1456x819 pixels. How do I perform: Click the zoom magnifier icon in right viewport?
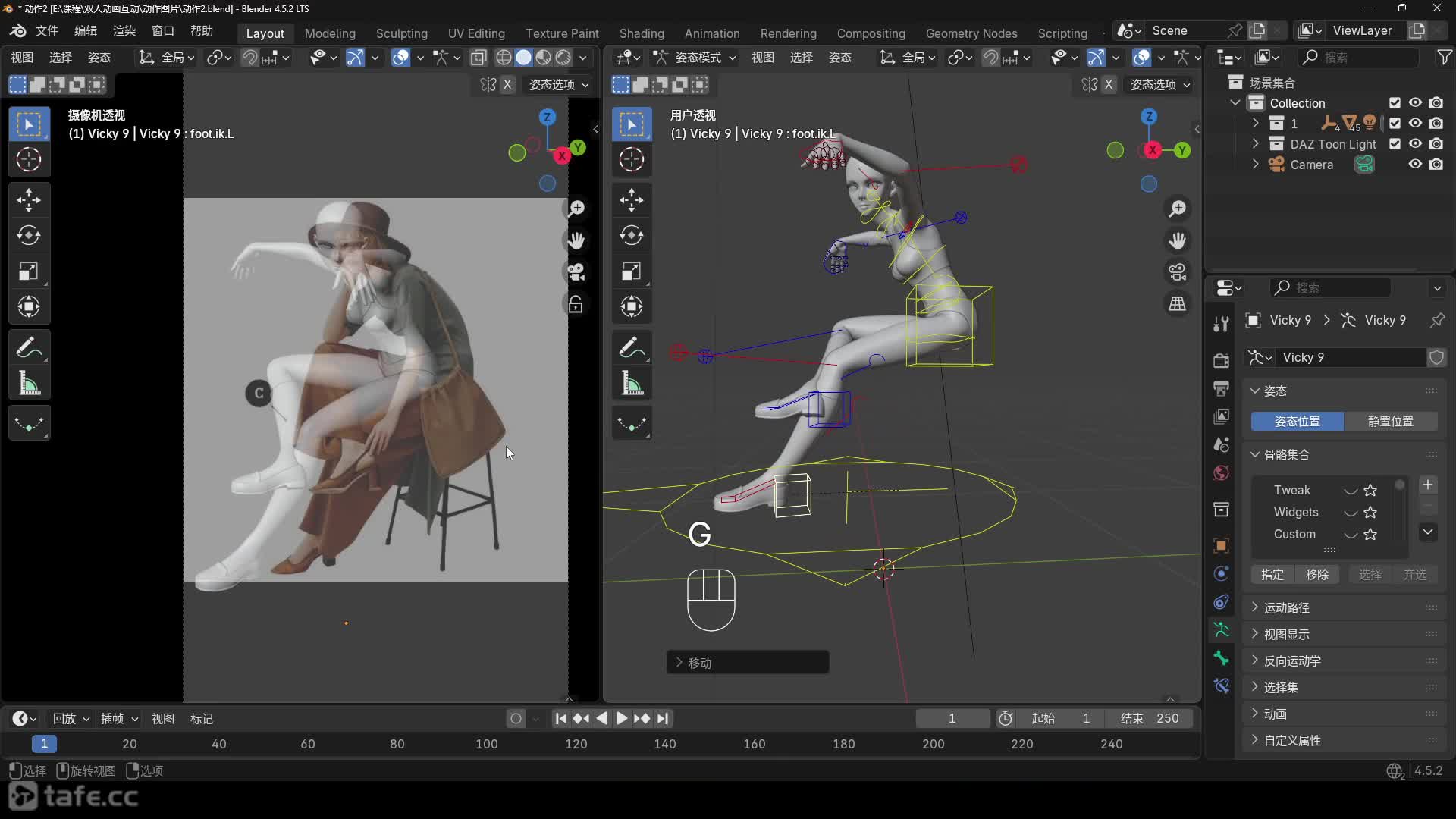point(1177,209)
